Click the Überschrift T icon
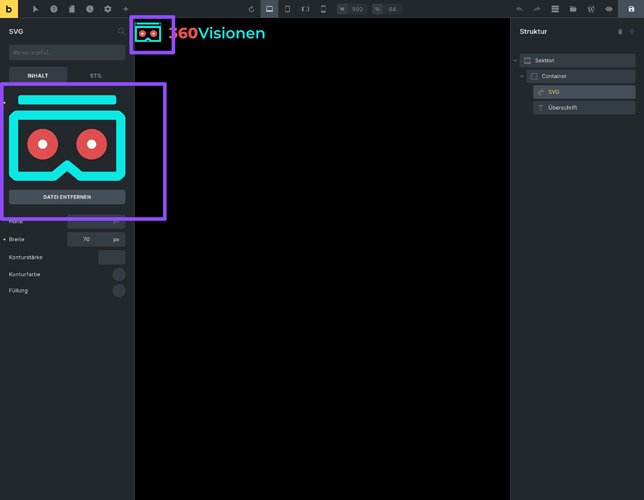 click(540, 108)
